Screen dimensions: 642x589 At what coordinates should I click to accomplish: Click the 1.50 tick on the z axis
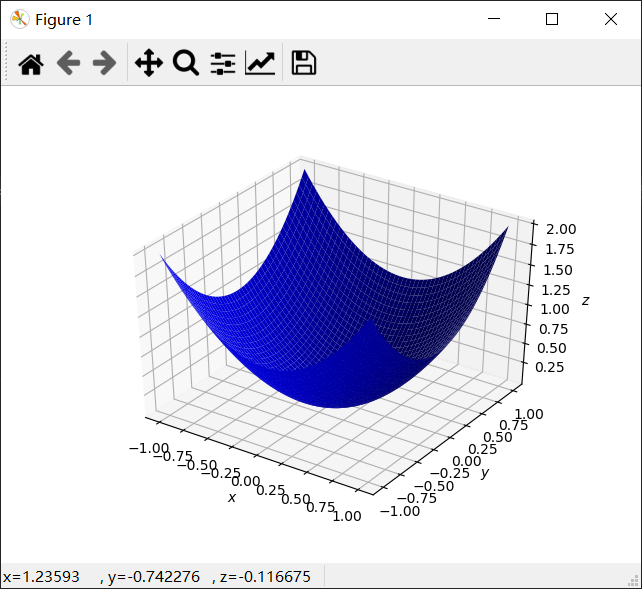(558, 270)
